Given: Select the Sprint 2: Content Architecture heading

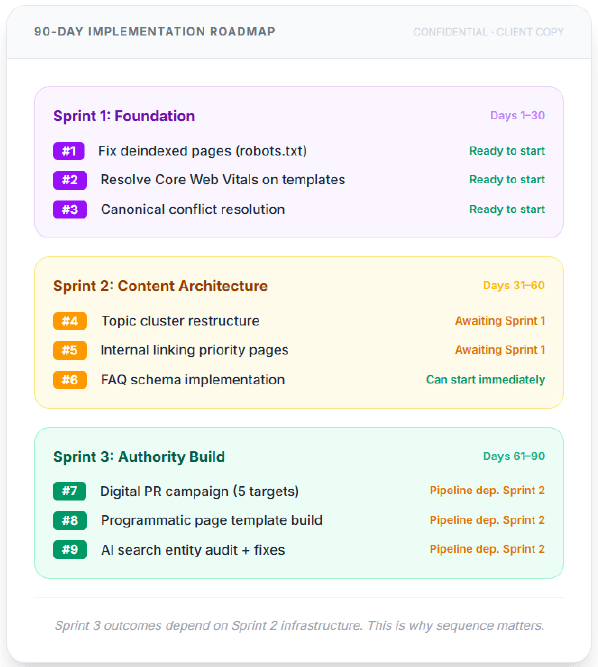Looking at the screenshot, I should tap(160, 286).
